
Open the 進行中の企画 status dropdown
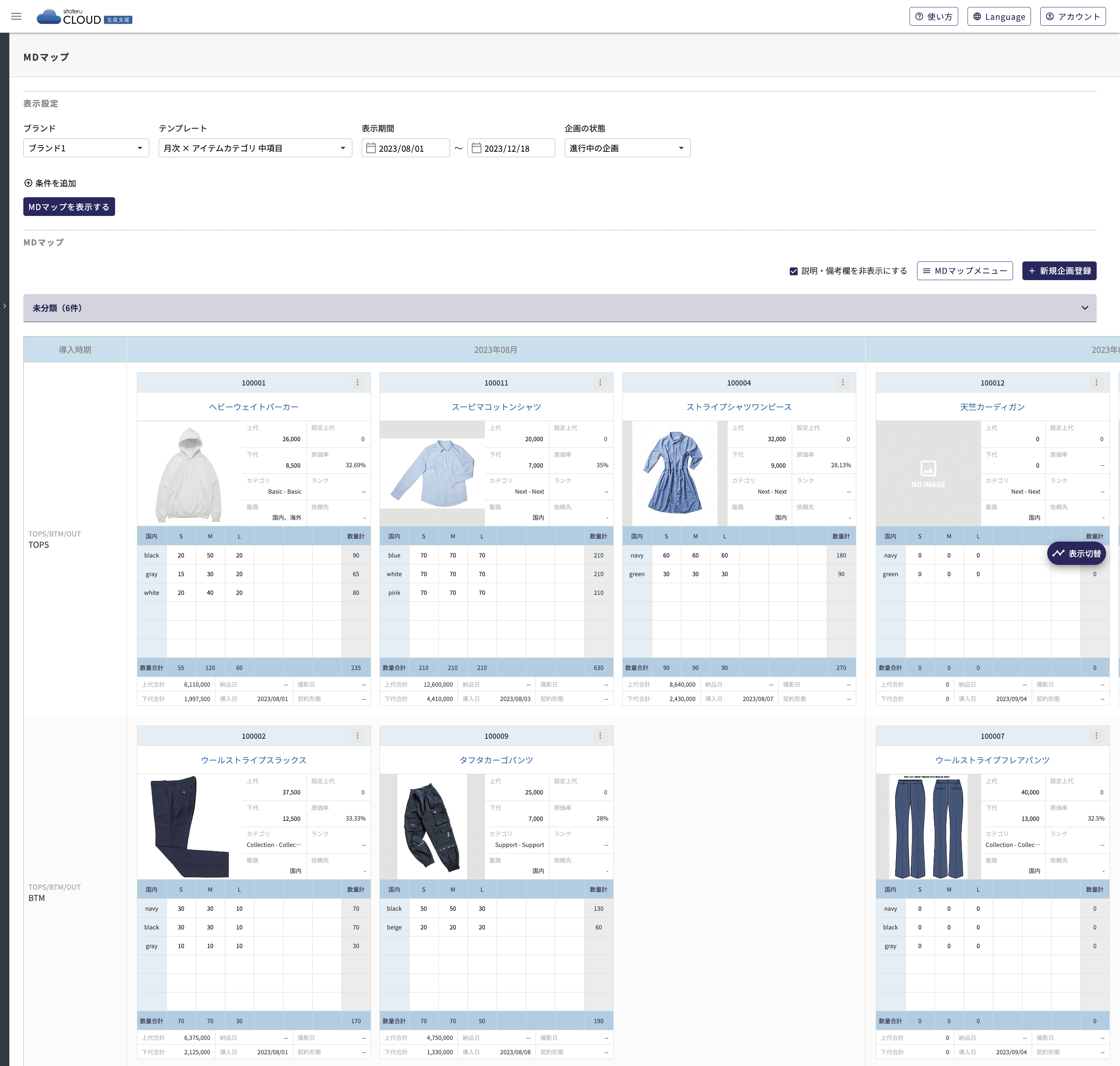tap(626, 148)
